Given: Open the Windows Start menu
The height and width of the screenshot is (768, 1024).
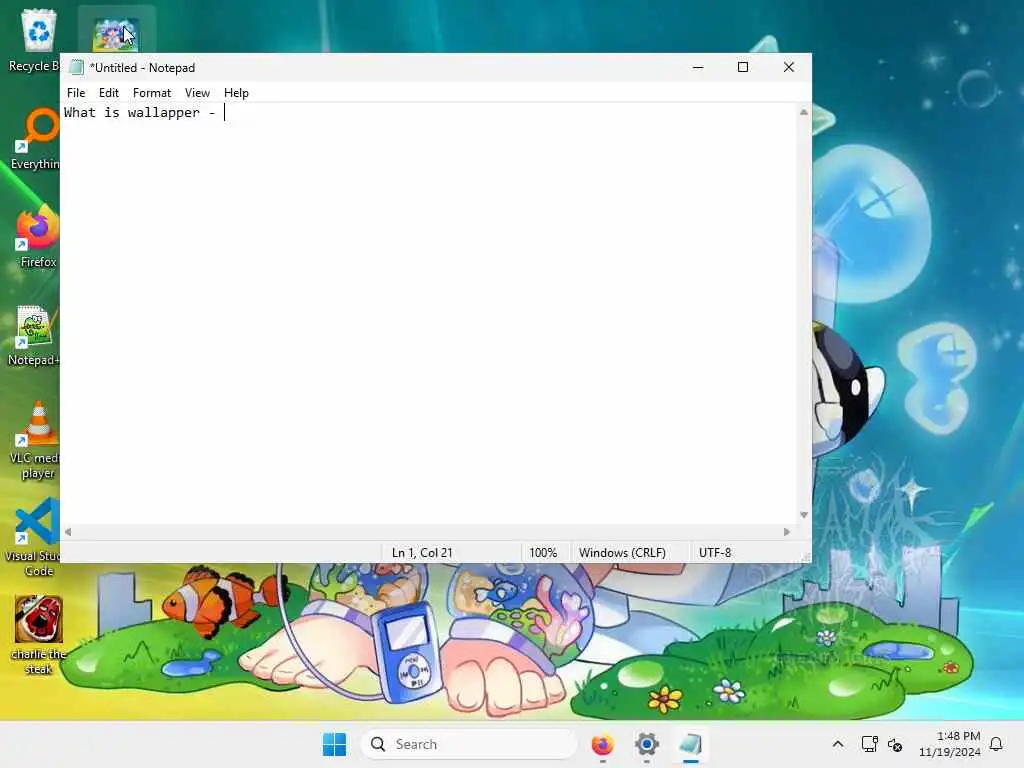Looking at the screenshot, I should 334,744.
